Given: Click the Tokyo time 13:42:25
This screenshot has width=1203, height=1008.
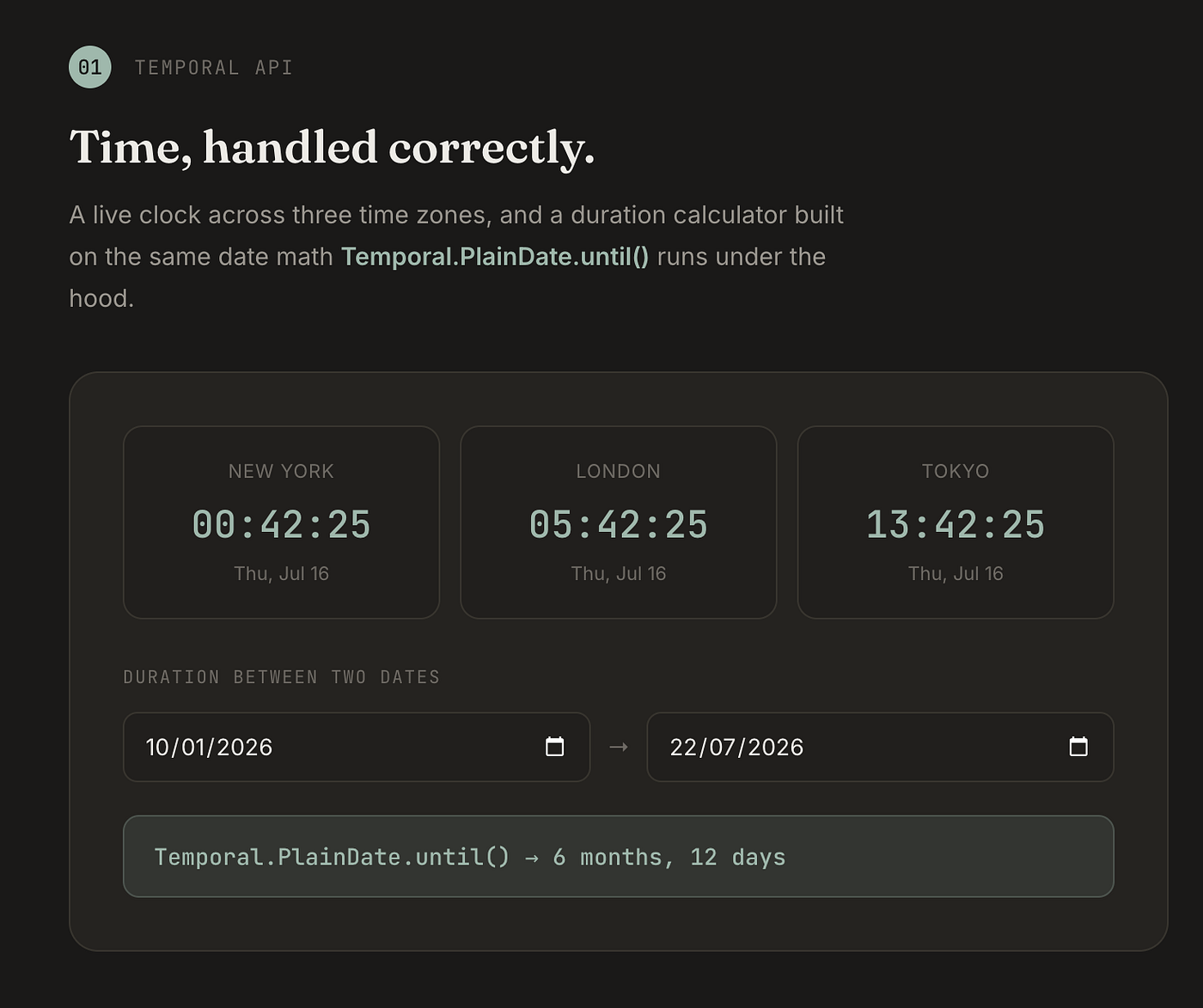Looking at the screenshot, I should click(x=956, y=524).
